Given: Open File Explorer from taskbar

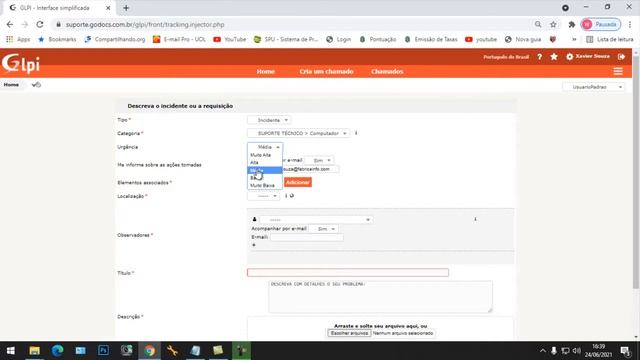Looking at the screenshot, I should (34, 351).
